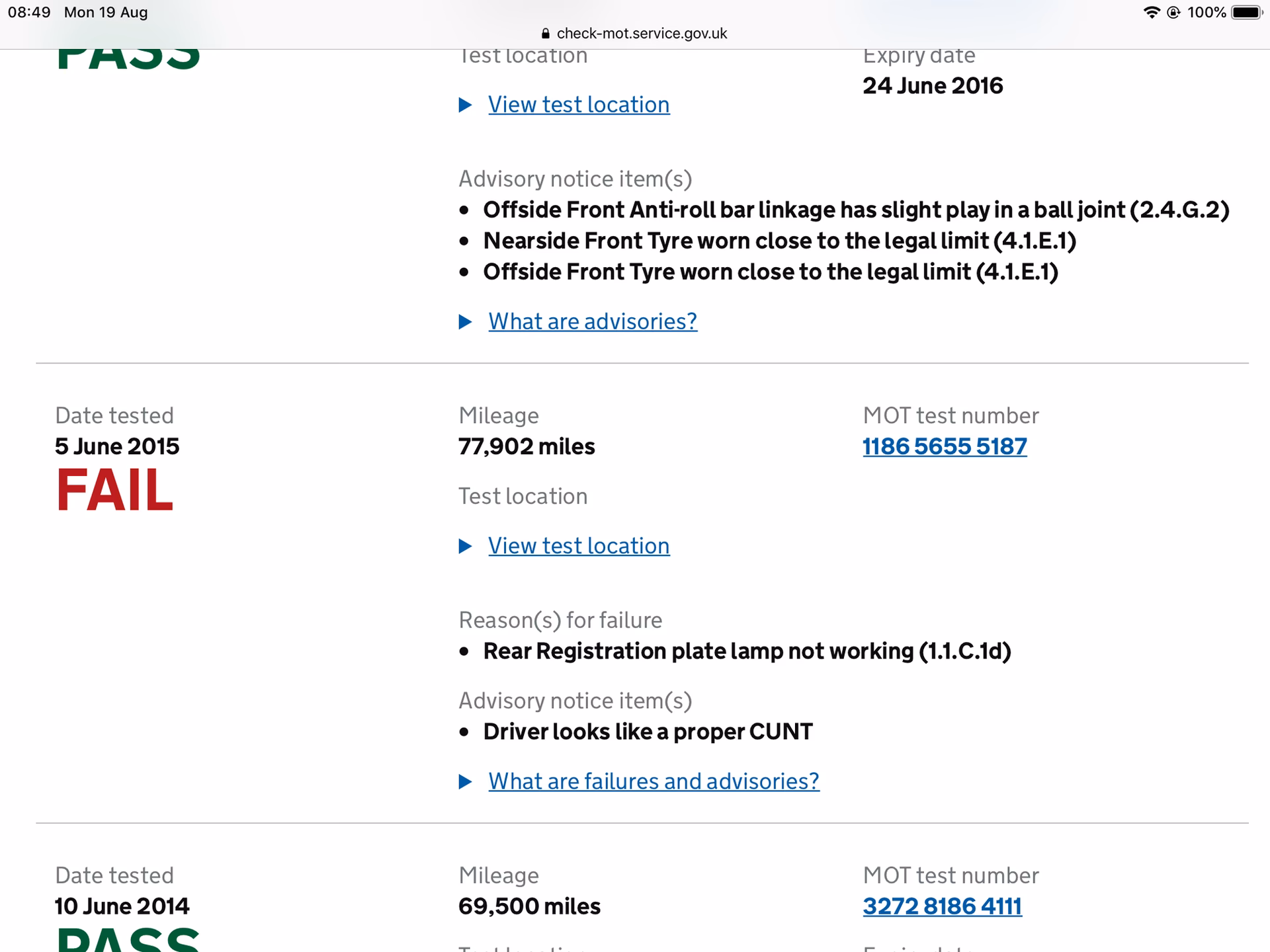The width and height of the screenshot is (1270, 952).
Task: Expand 'What are failures and advisories?' details
Action: [x=653, y=781]
